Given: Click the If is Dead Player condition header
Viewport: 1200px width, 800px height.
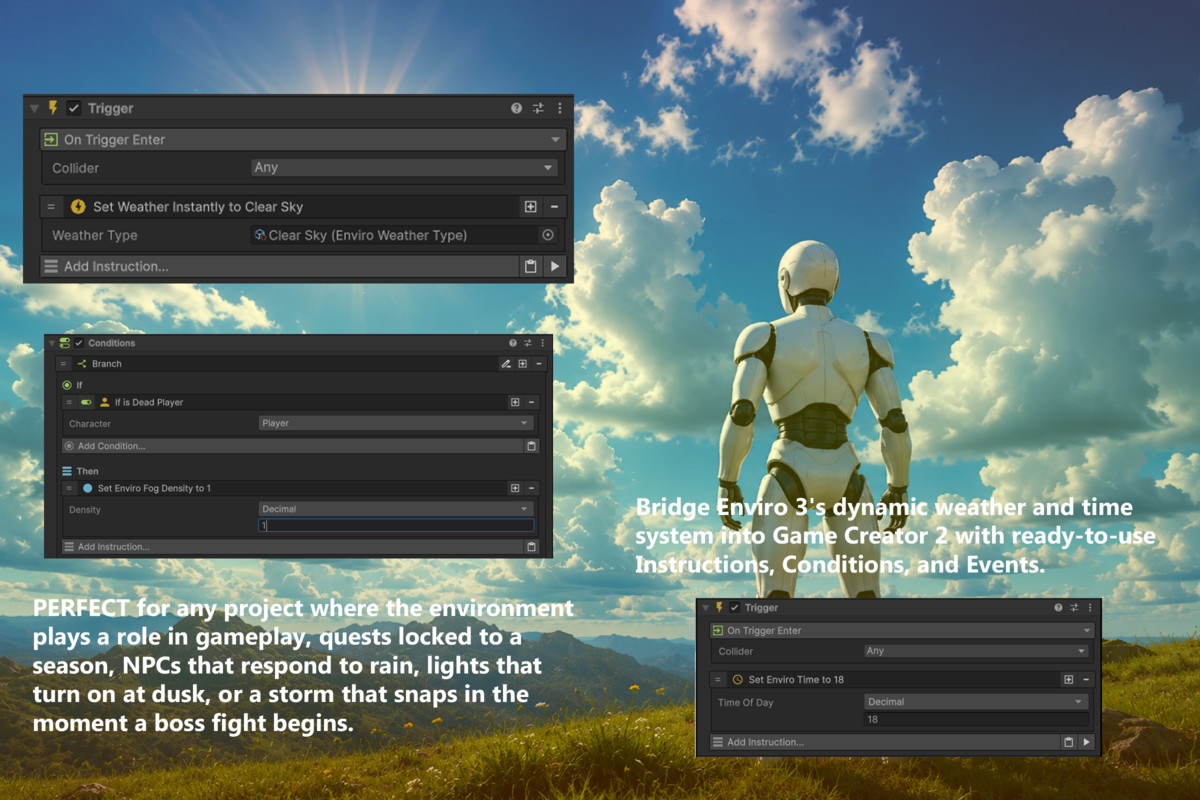Looking at the screenshot, I should (x=302, y=402).
